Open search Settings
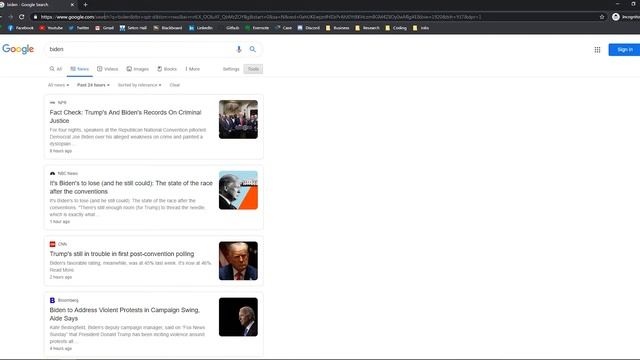The height and width of the screenshot is (360, 640). tap(231, 69)
